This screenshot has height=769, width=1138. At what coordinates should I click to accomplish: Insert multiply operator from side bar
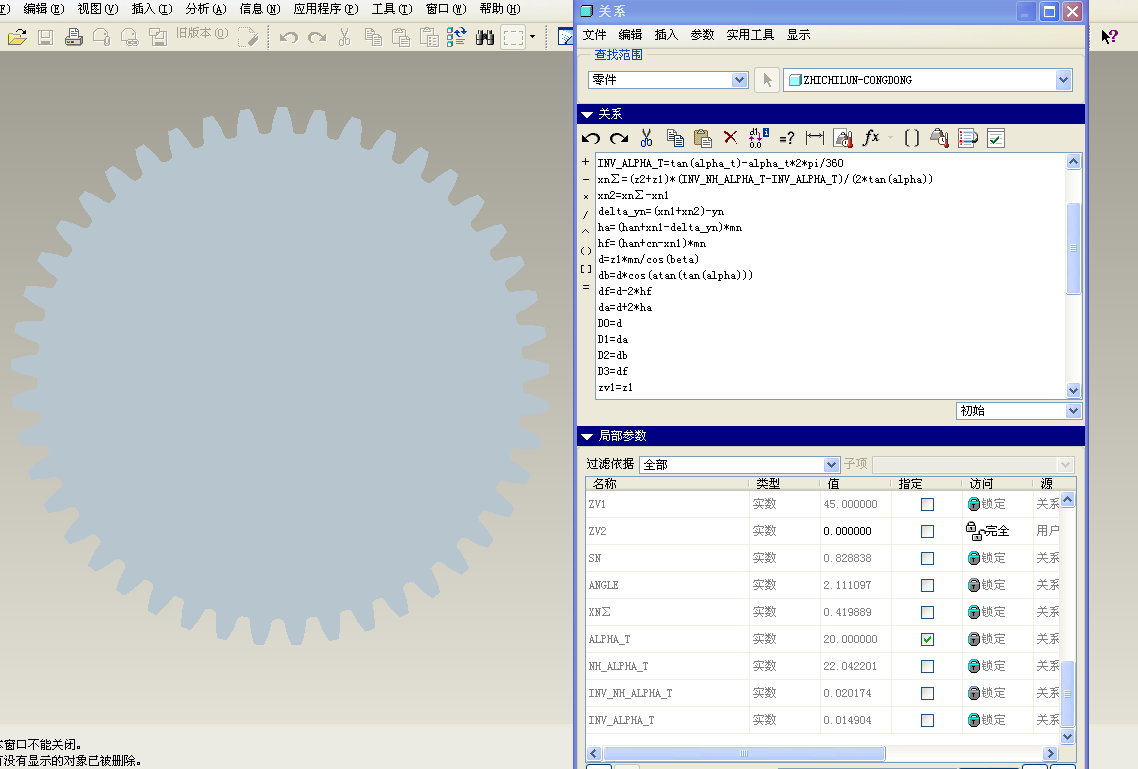pos(586,197)
